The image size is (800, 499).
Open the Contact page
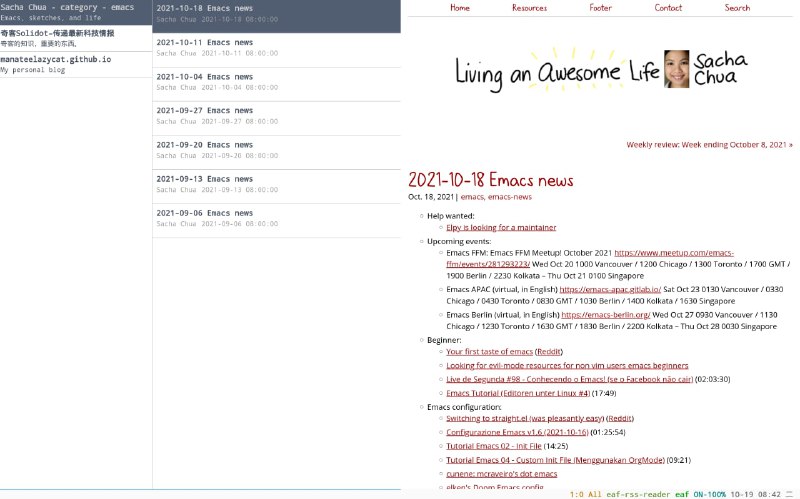click(x=668, y=8)
